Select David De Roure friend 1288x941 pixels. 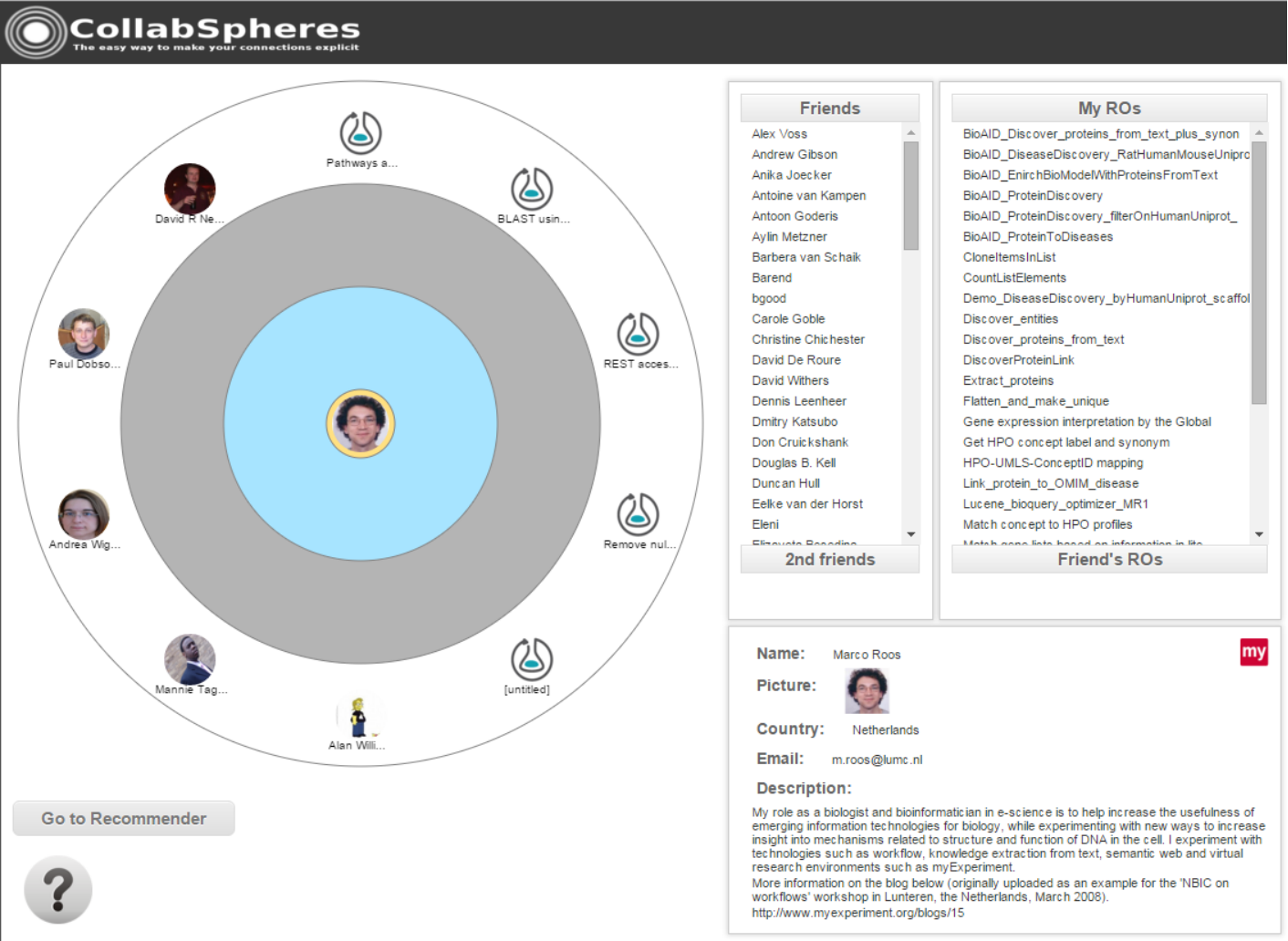coord(796,360)
